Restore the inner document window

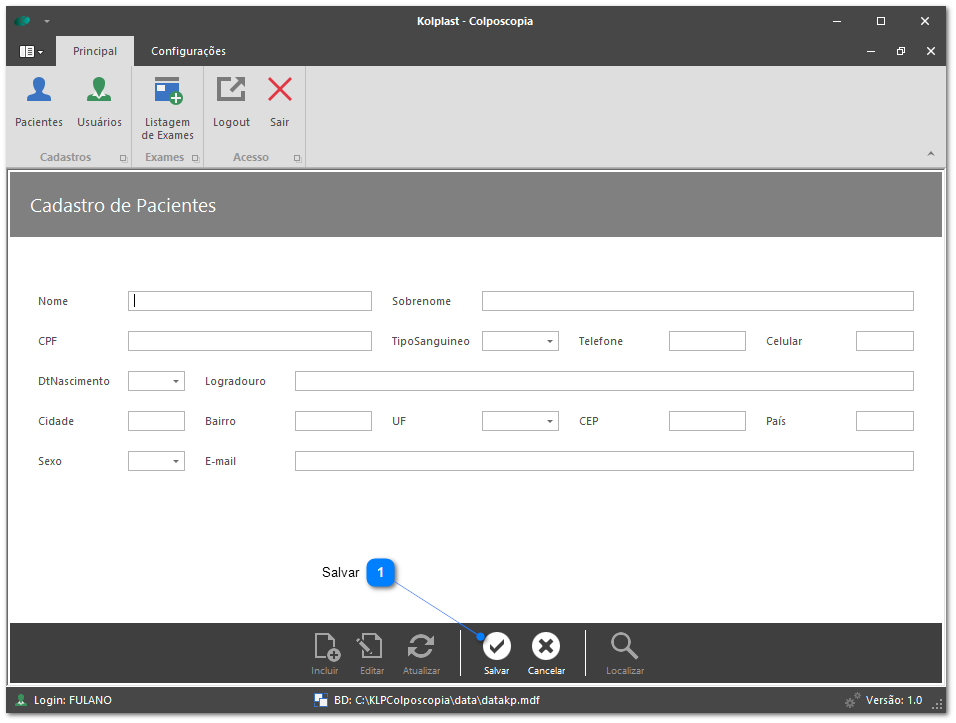point(901,51)
